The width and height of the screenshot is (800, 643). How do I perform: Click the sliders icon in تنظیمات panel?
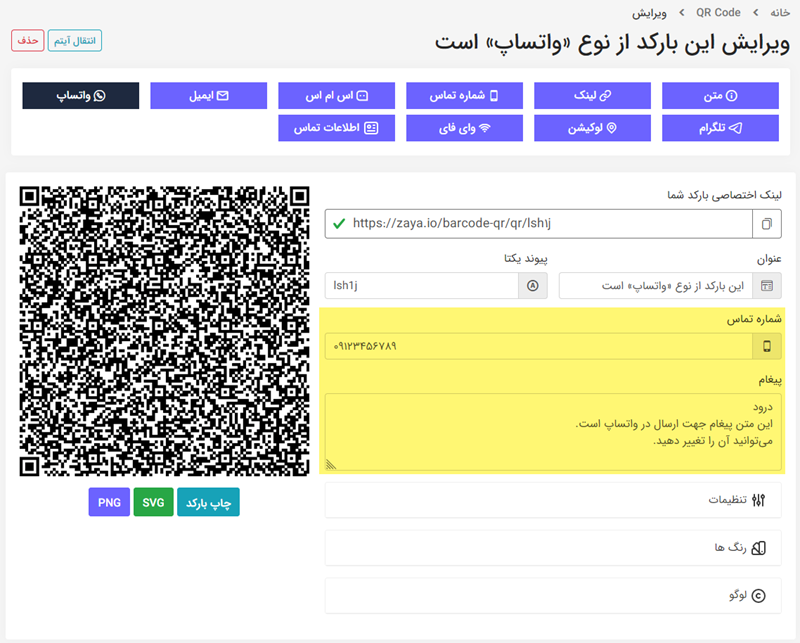tap(758, 500)
